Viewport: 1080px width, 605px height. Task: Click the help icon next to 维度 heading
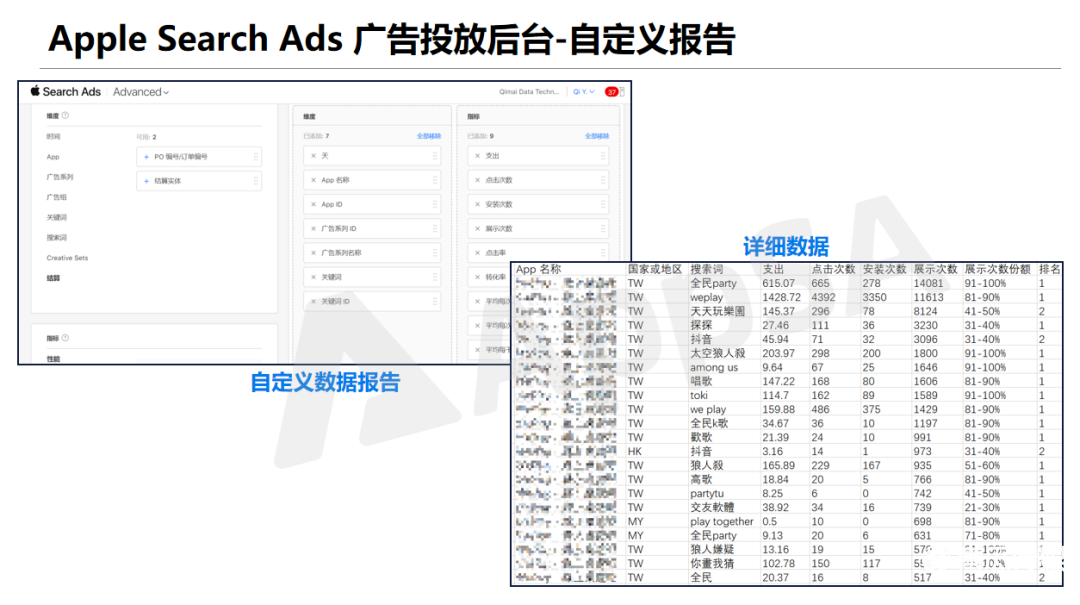[66, 115]
